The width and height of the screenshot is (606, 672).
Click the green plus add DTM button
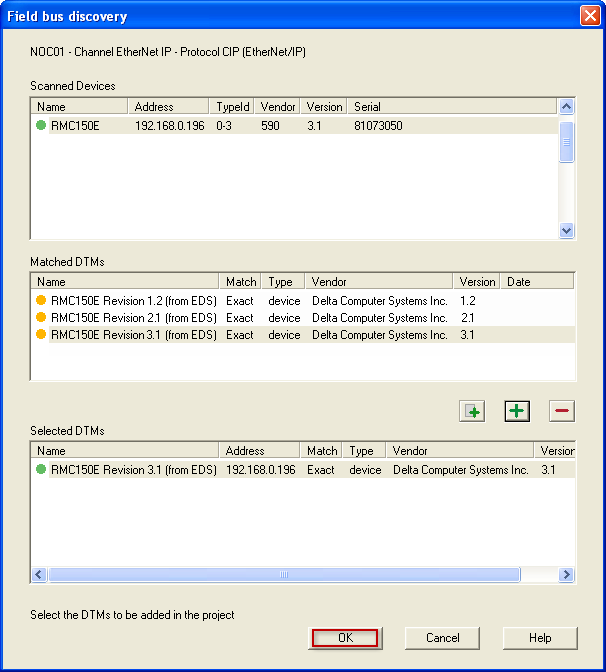coord(517,411)
